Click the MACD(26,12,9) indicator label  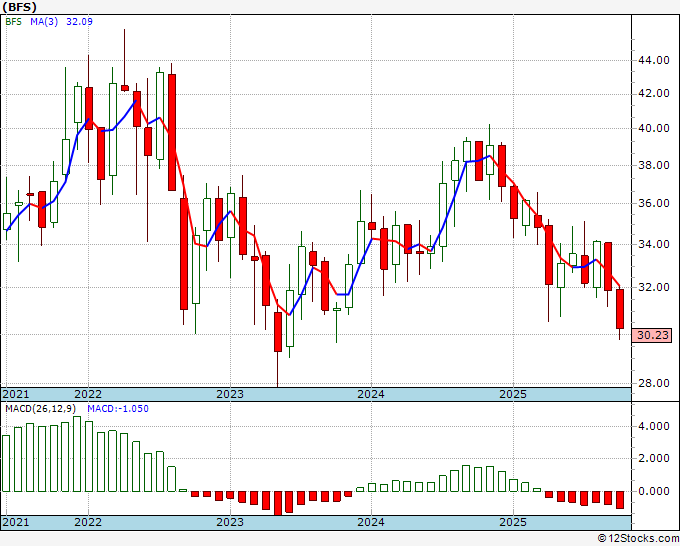click(41, 409)
